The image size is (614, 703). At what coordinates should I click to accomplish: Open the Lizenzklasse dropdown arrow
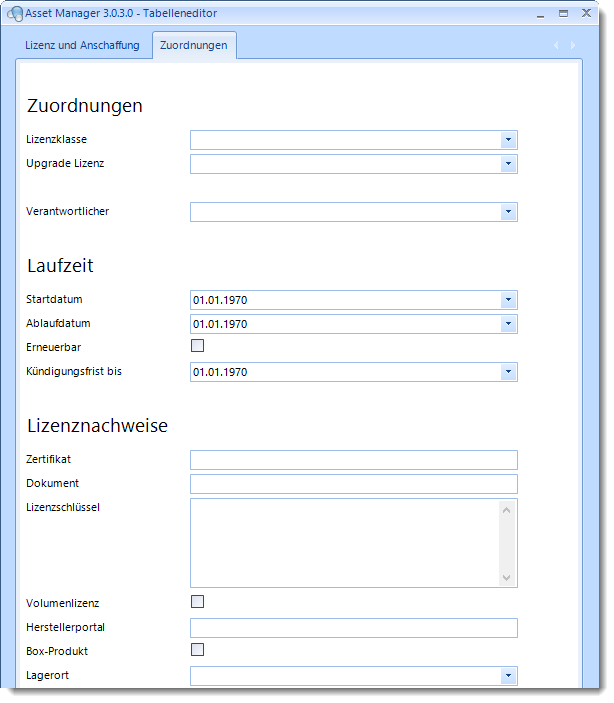coord(508,140)
